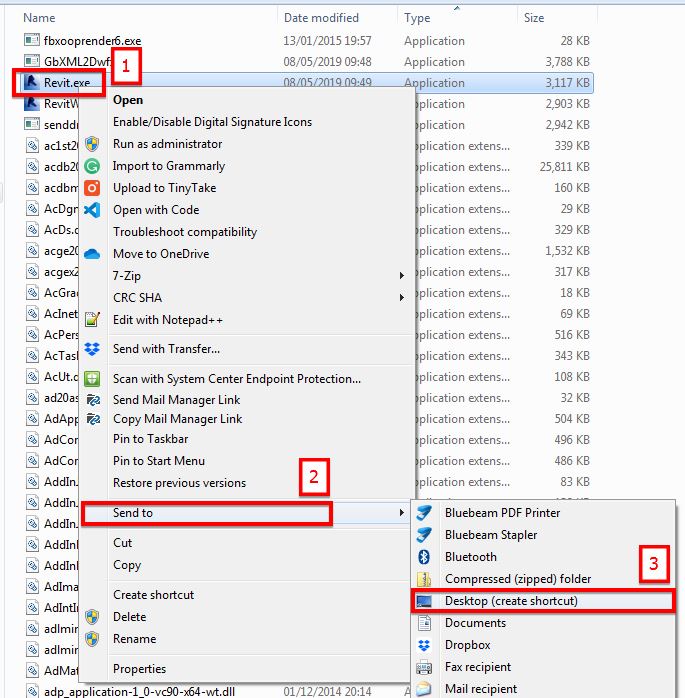
Task: Click the shield icon beside Delete
Action: (92, 617)
